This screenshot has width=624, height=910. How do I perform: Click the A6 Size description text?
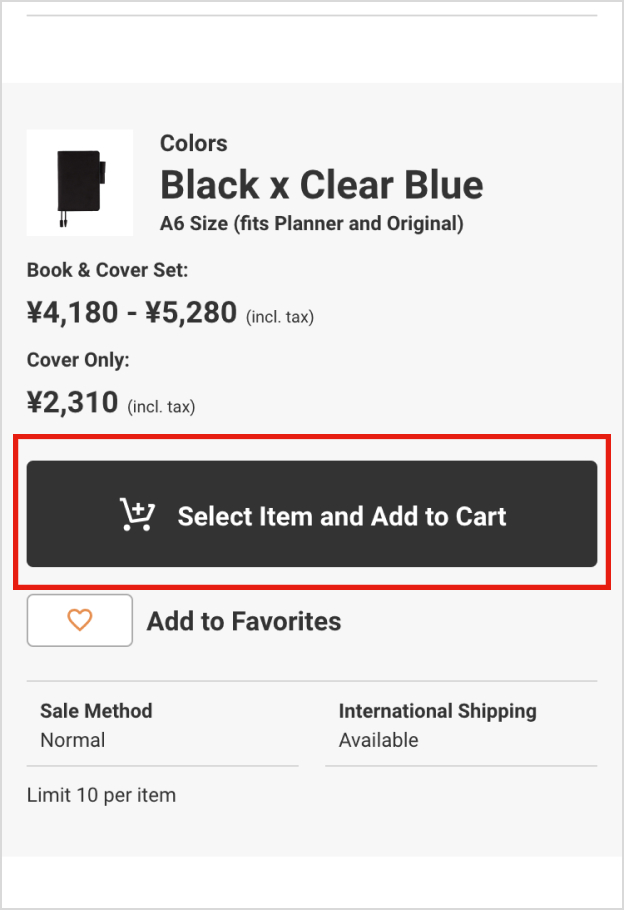point(311,223)
